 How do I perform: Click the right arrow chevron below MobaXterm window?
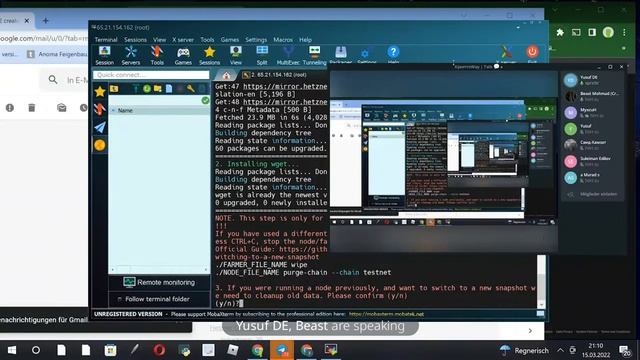(530, 331)
